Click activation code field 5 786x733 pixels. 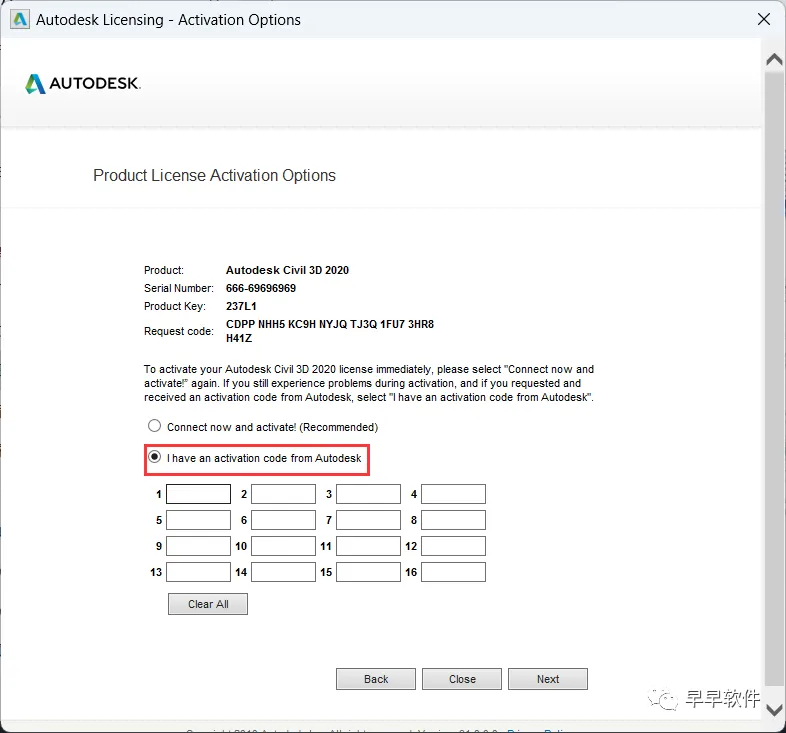199,520
